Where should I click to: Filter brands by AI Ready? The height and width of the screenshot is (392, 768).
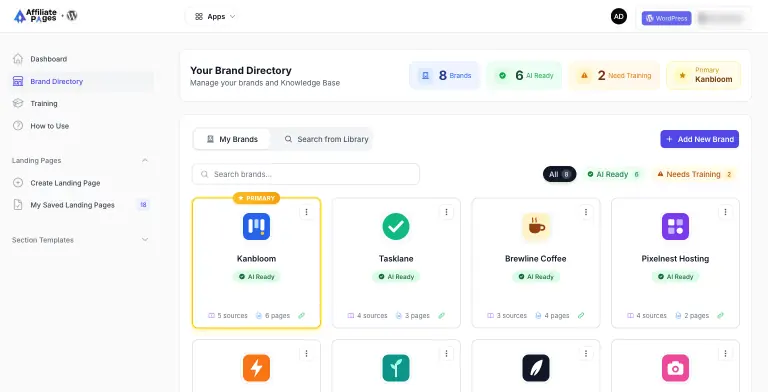point(613,174)
